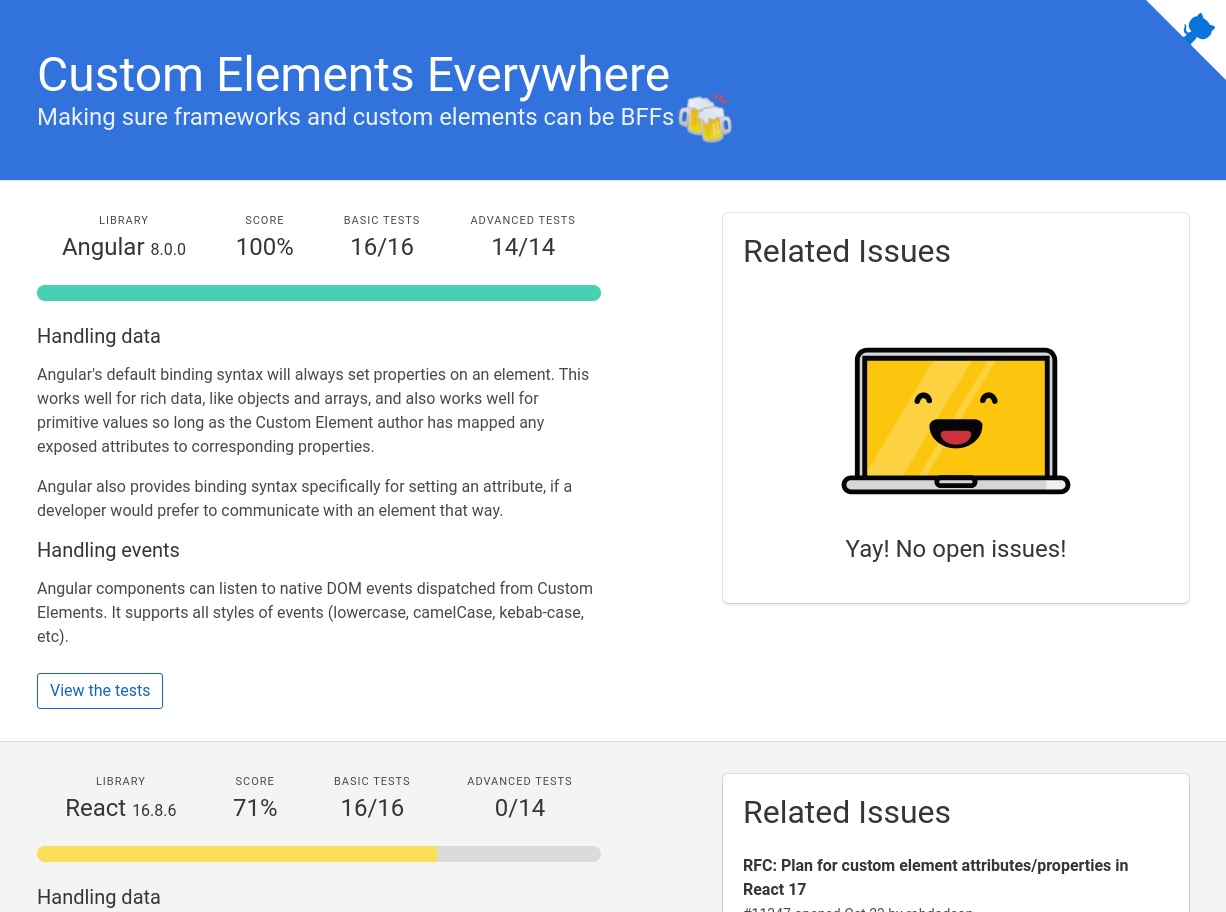The height and width of the screenshot is (912, 1226).
Task: Click Angular's 16/16 basic tests value
Action: click(382, 247)
